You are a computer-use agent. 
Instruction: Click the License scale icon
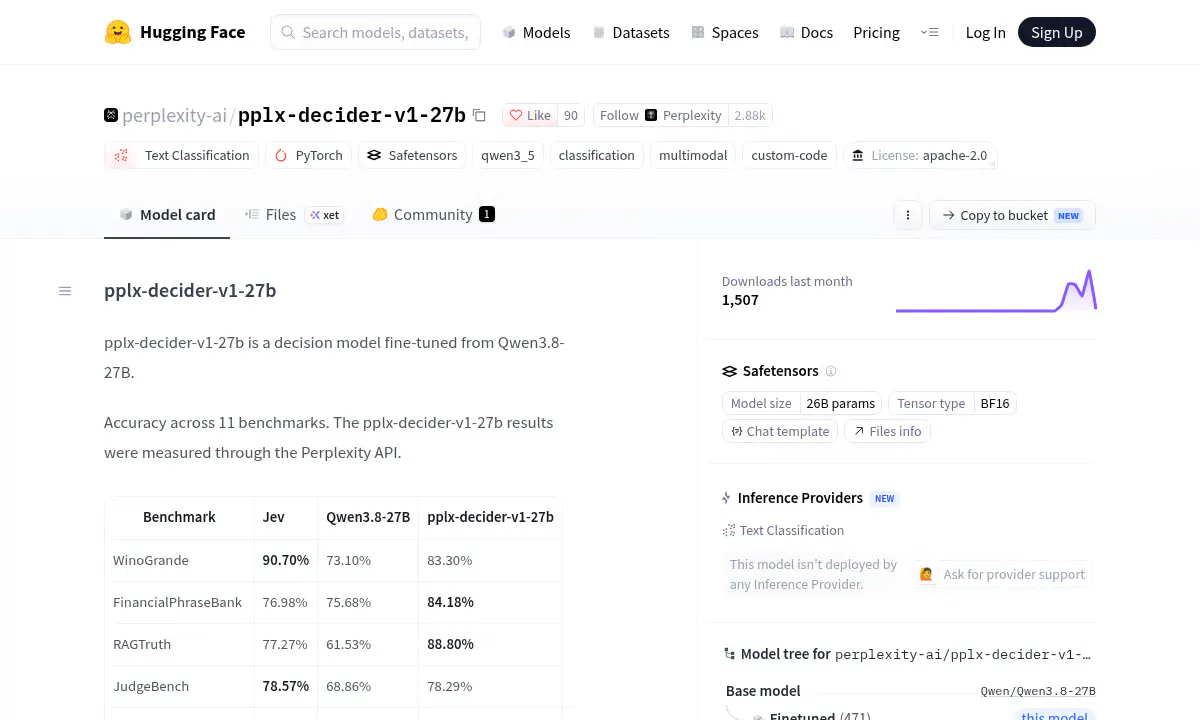858,155
